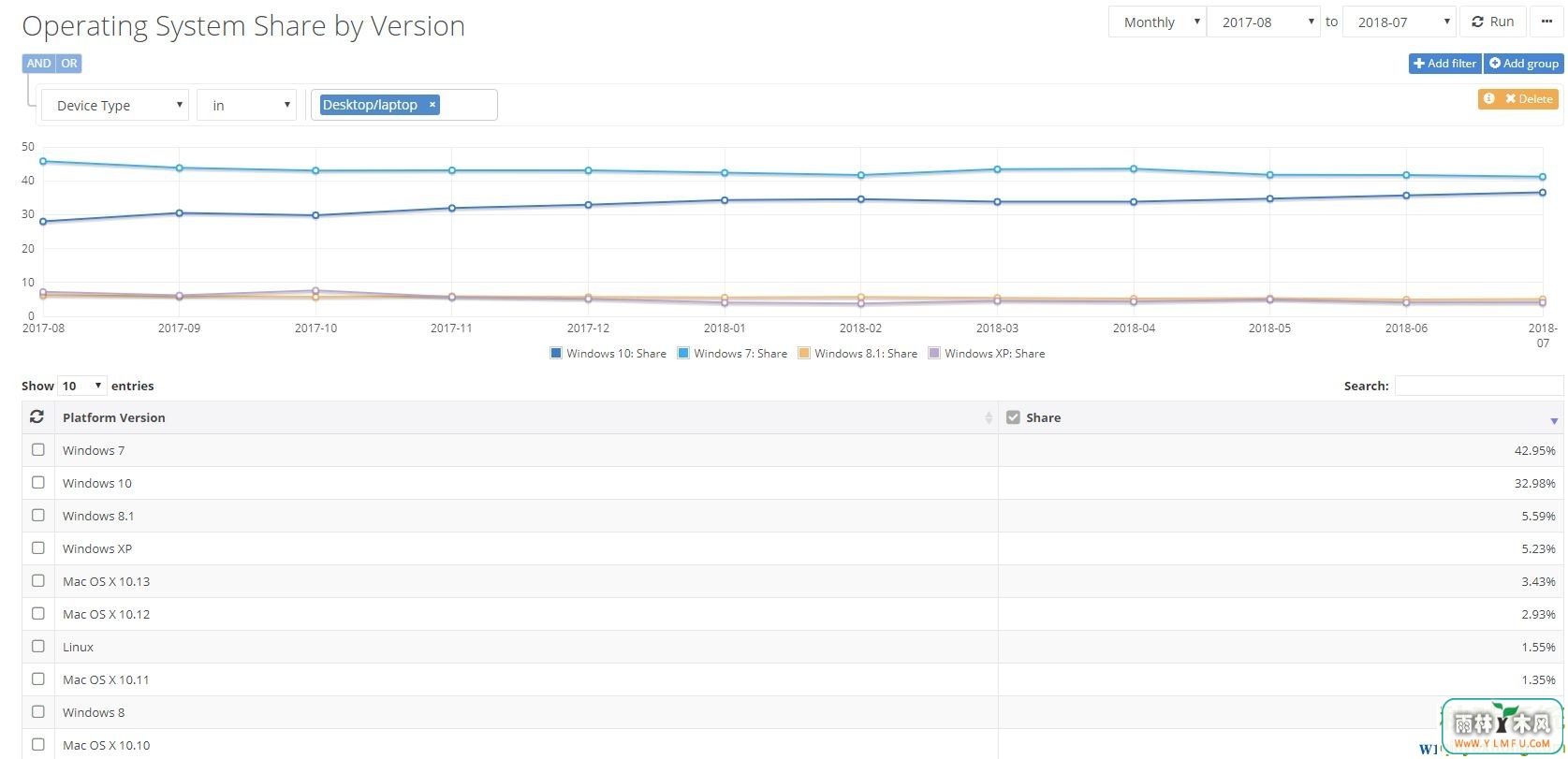The image size is (1568, 759).
Task: Click the Search input field
Action: 1479,386
